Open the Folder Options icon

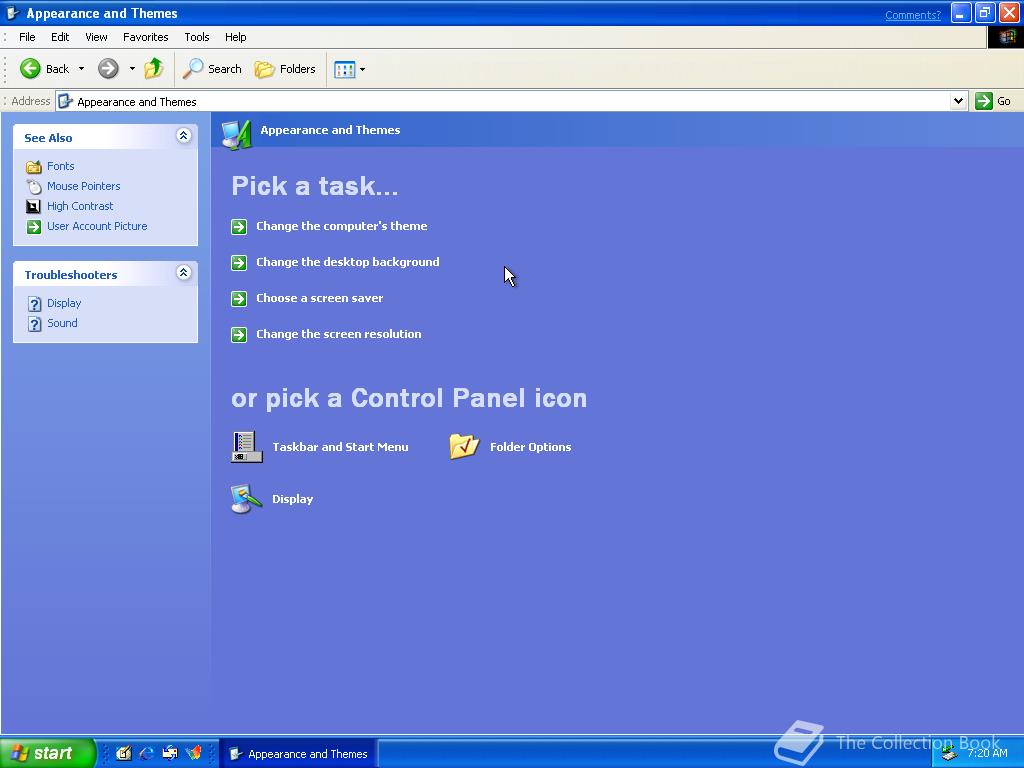point(530,447)
